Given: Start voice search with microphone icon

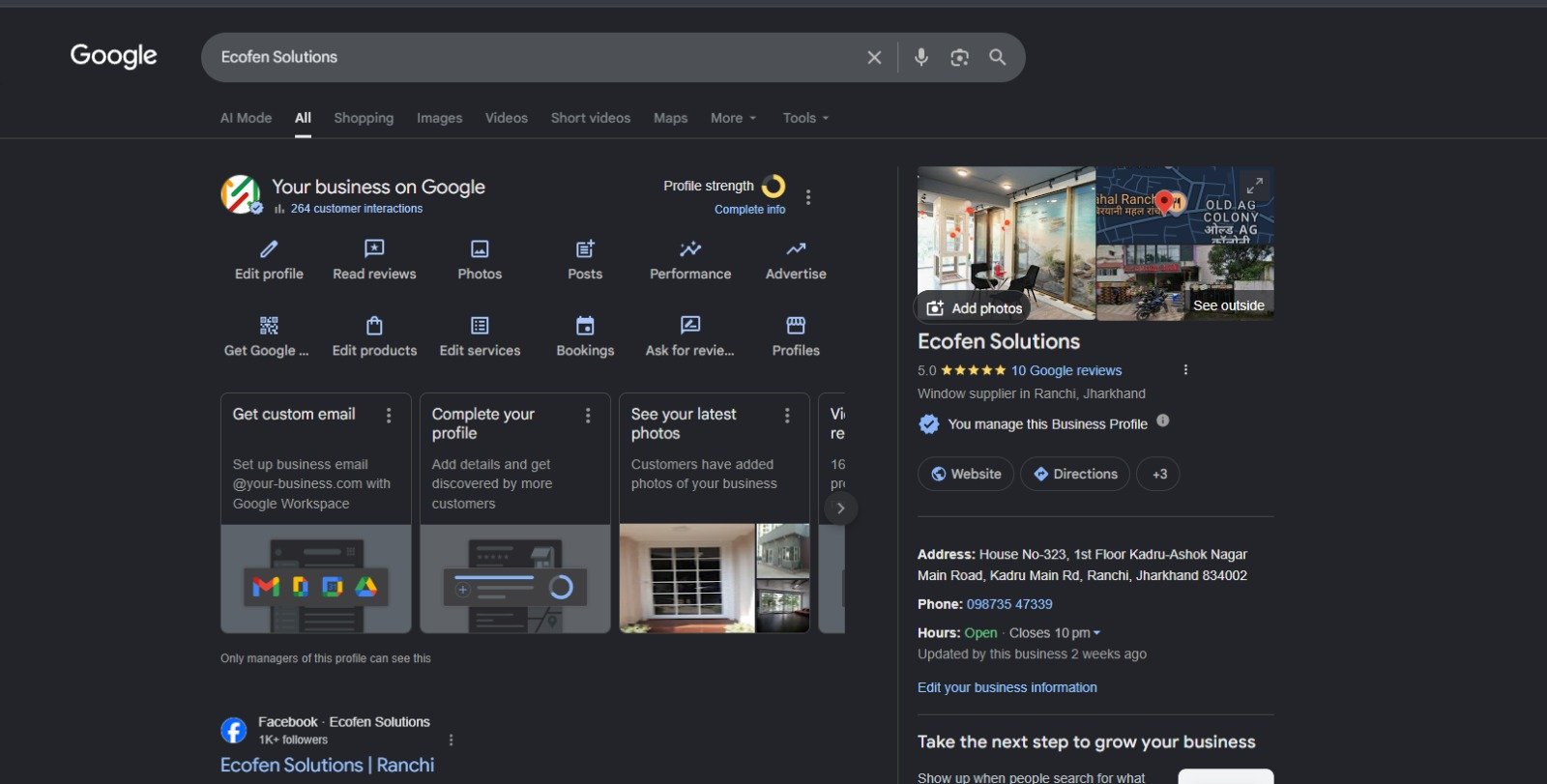Looking at the screenshot, I should (x=920, y=57).
